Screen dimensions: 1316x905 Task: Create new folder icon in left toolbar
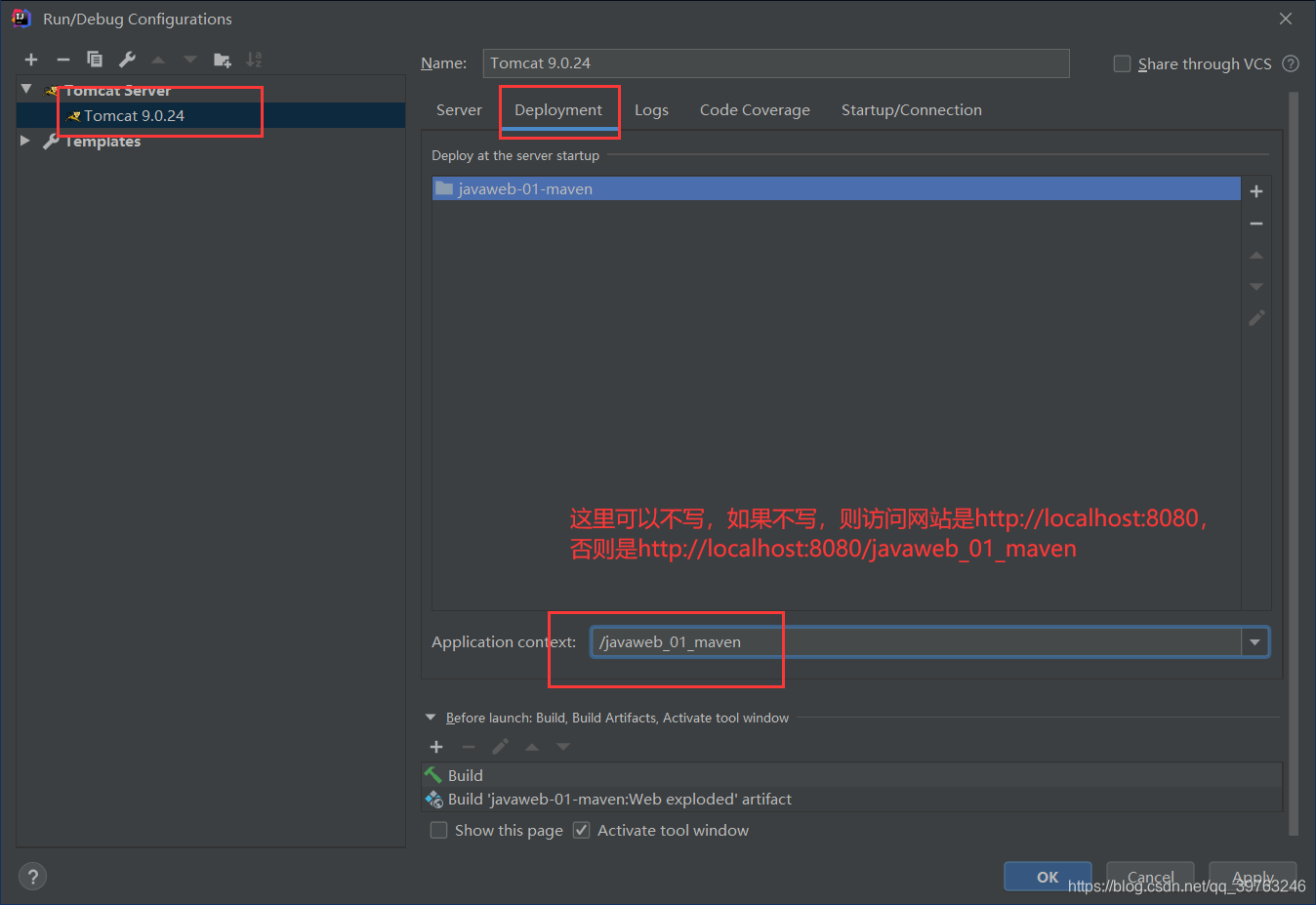(223, 60)
